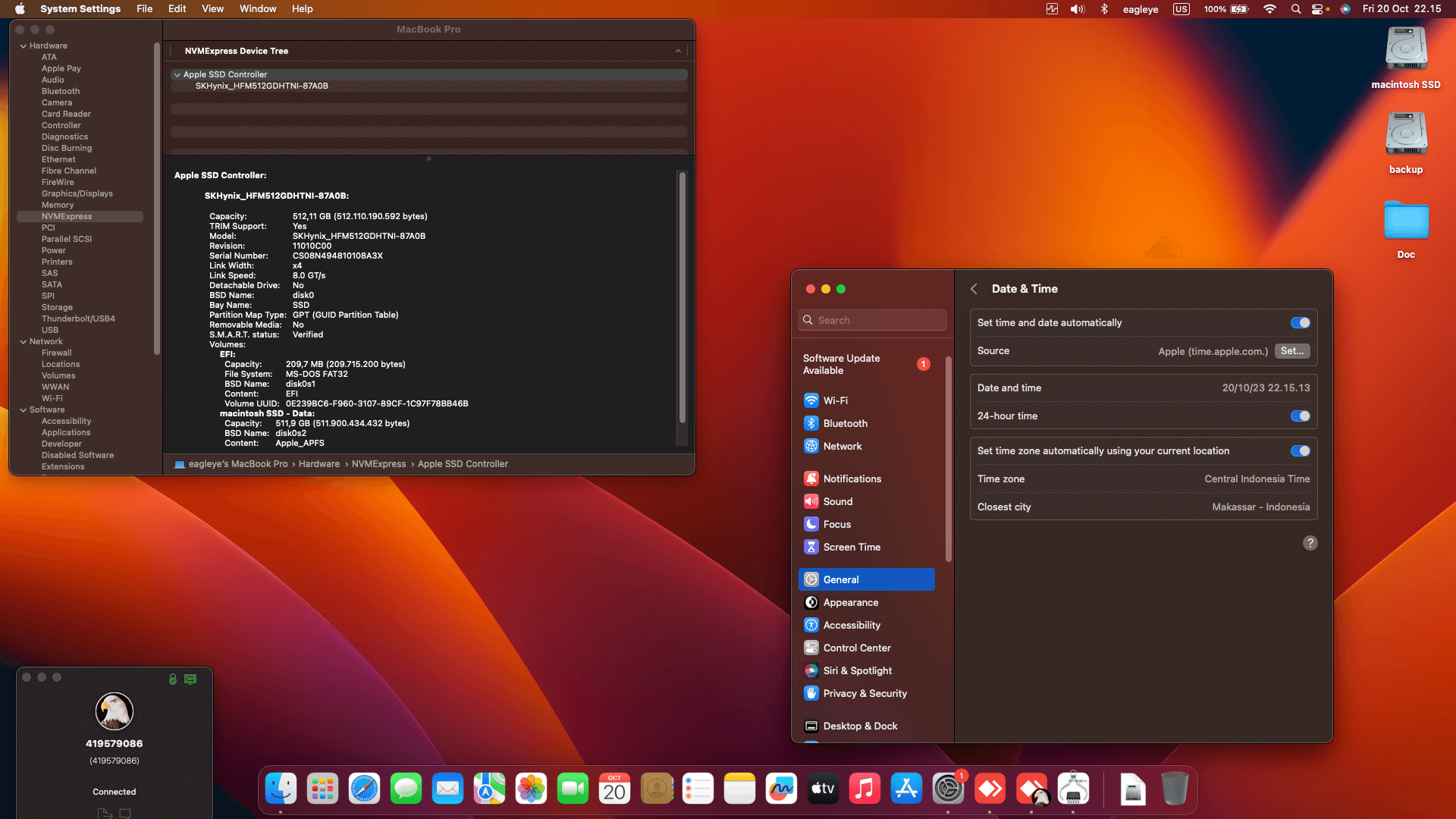Go back from Date & Time

(974, 289)
